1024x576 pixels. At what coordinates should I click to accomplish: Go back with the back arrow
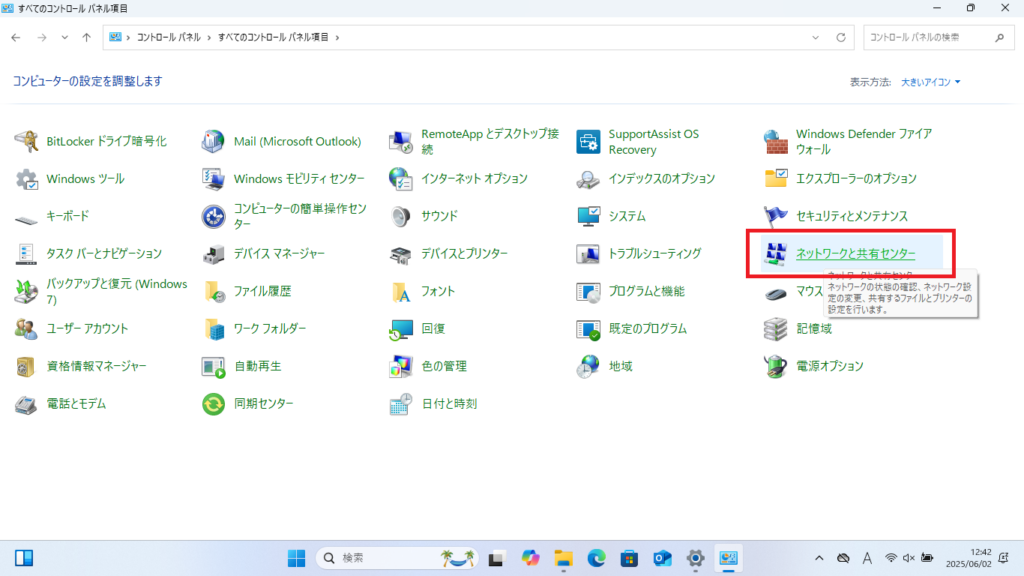[x=16, y=37]
